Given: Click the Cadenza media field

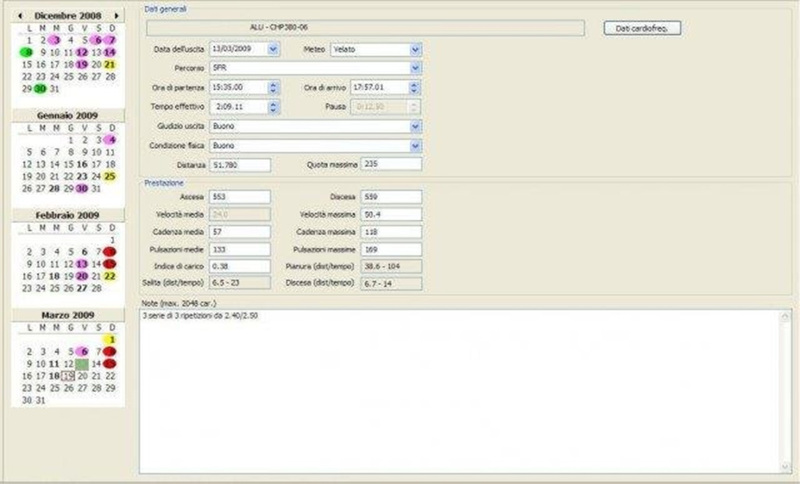Looking at the screenshot, I should pos(240,232).
